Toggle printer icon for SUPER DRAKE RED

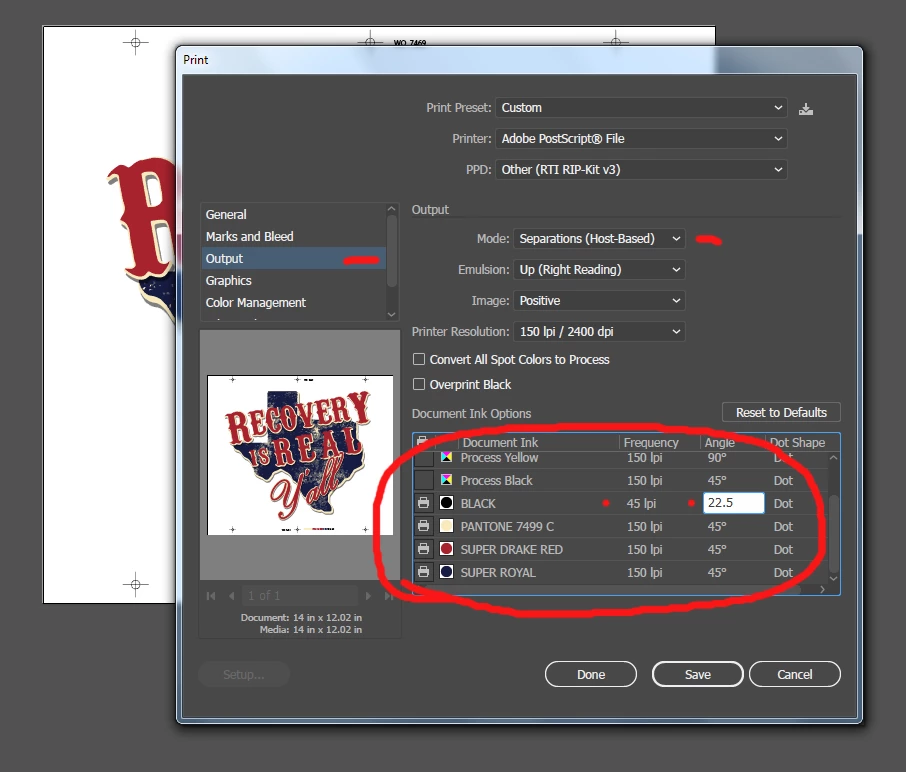coord(424,549)
